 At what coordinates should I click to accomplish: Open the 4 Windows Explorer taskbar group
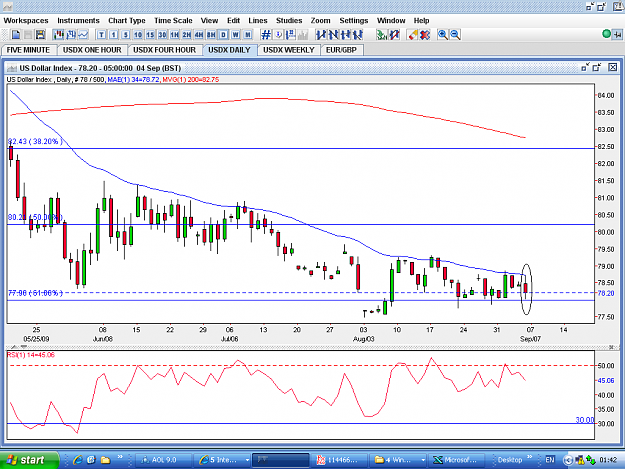(399, 460)
